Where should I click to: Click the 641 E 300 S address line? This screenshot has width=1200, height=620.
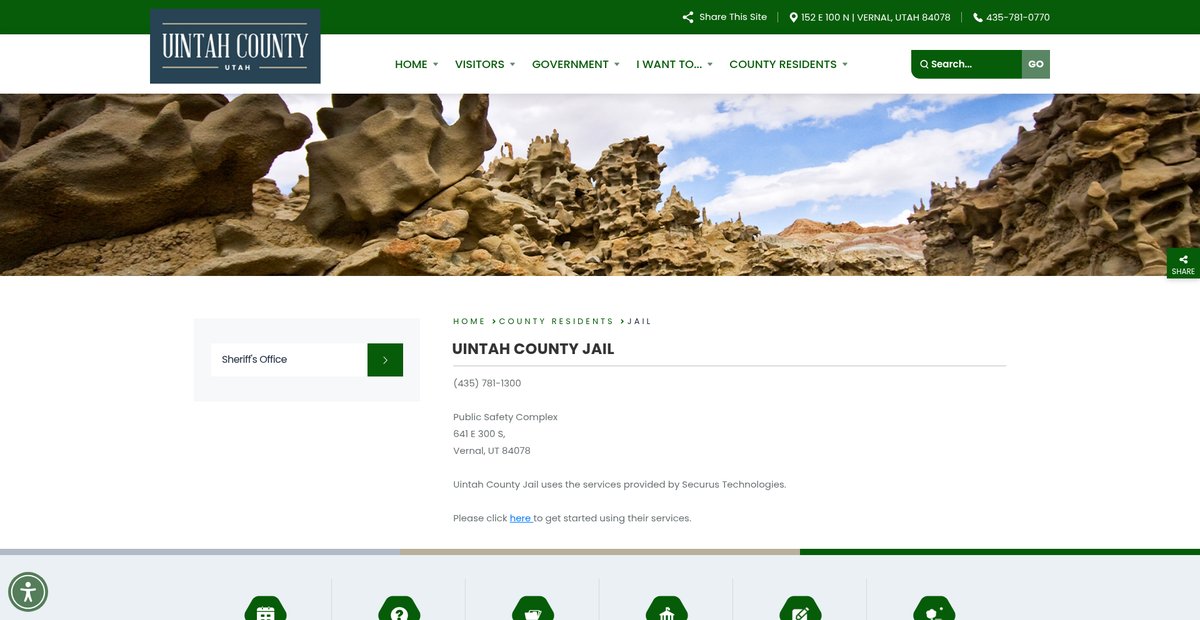coord(479,434)
